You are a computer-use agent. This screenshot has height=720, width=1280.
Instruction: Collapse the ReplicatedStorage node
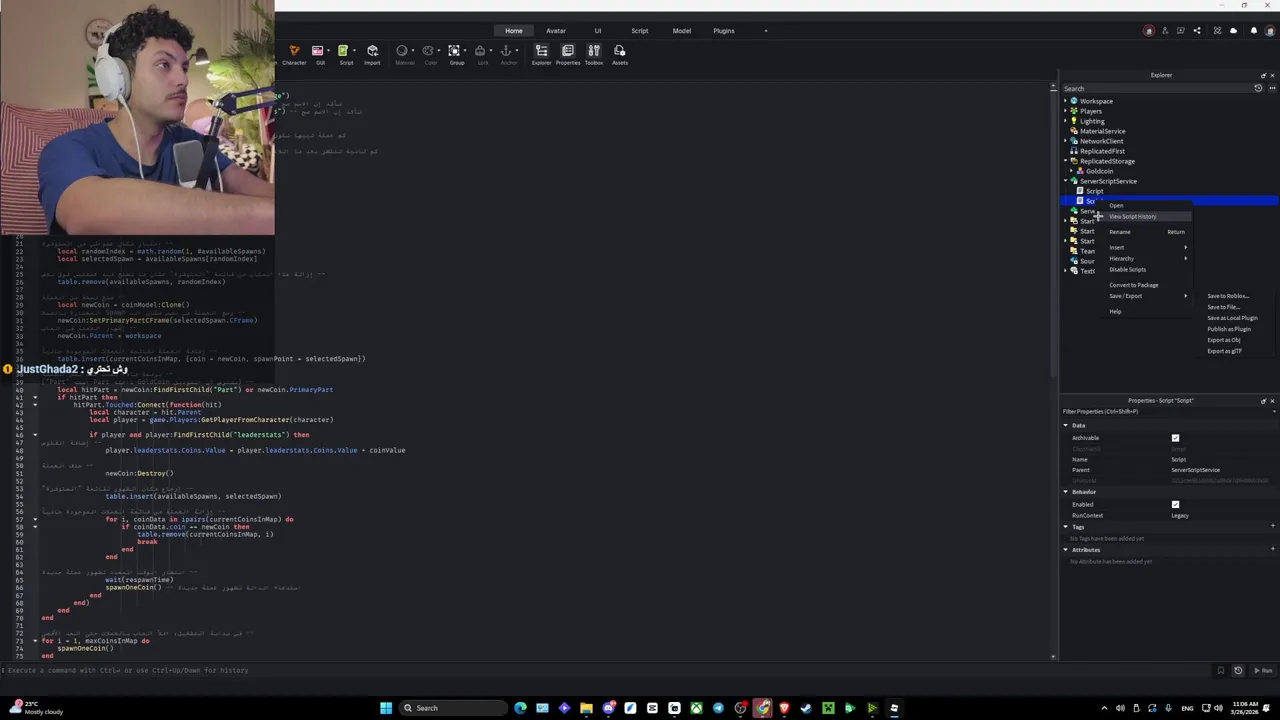coord(1066,161)
